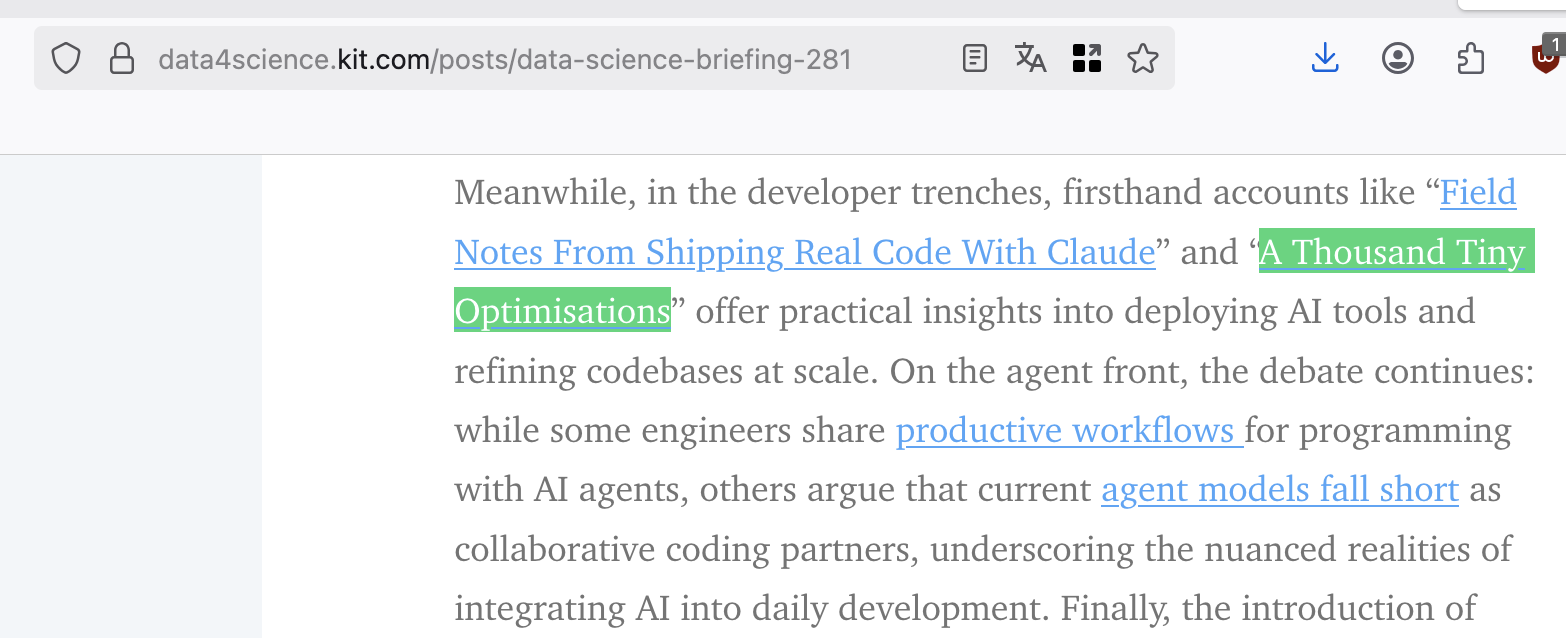Viewport: 1566px width, 638px height.
Task: Open the tracking protection shield icon
Action: 66,59
